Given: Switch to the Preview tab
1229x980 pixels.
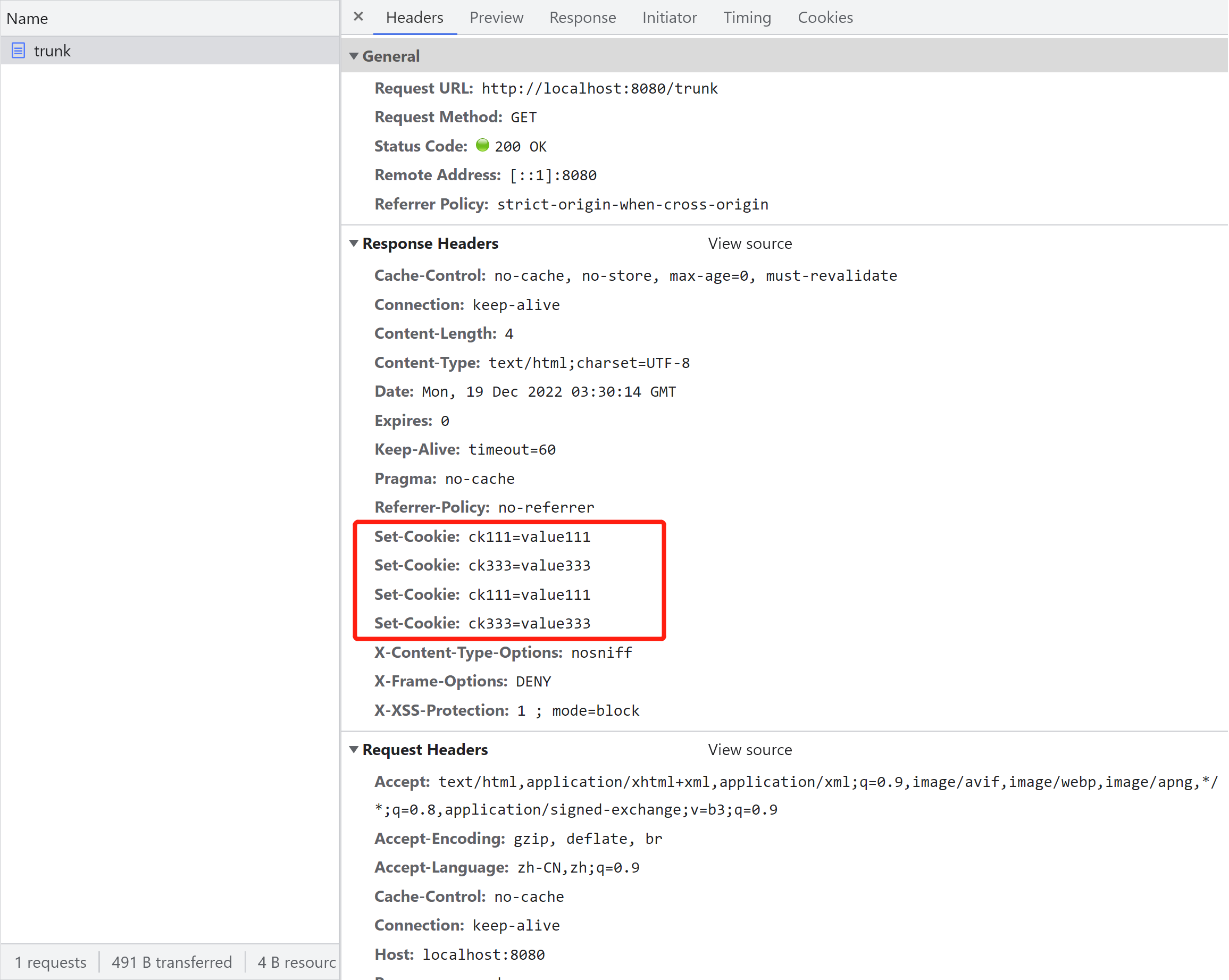Looking at the screenshot, I should click(496, 17).
